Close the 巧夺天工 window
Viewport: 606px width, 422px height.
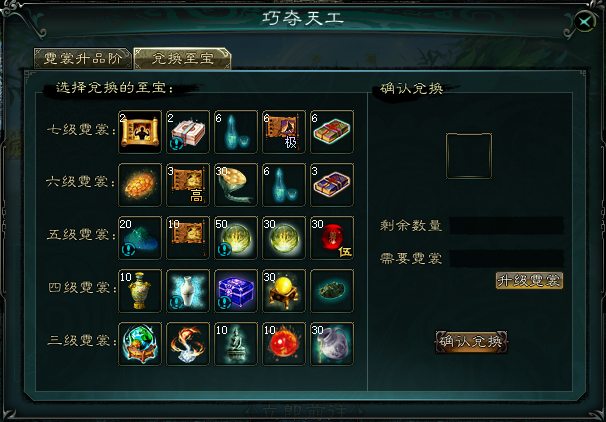pyautogui.click(x=585, y=22)
